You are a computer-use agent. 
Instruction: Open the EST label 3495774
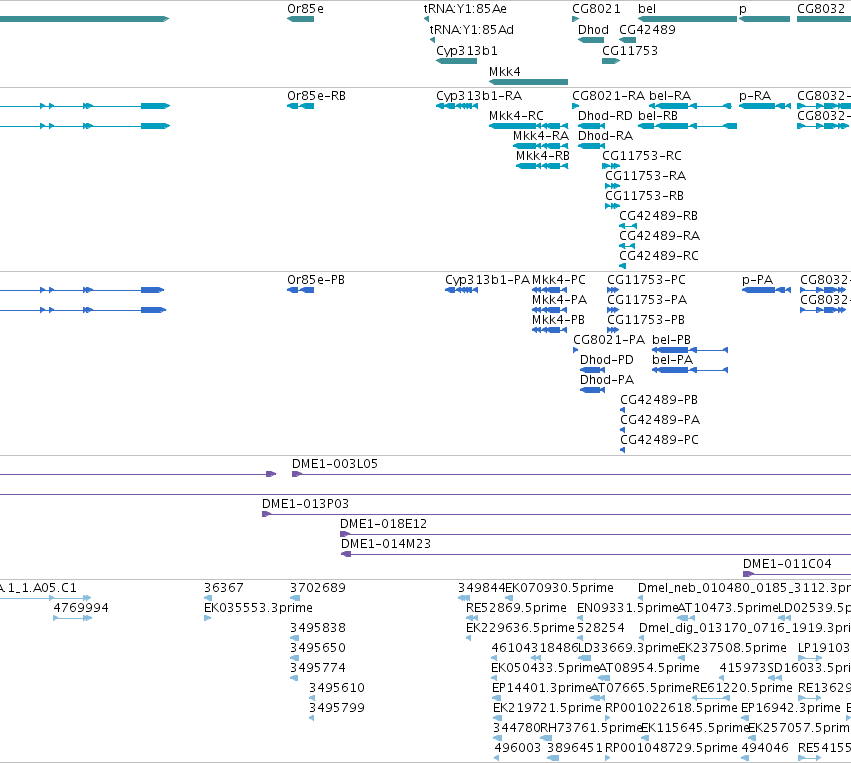click(x=317, y=668)
